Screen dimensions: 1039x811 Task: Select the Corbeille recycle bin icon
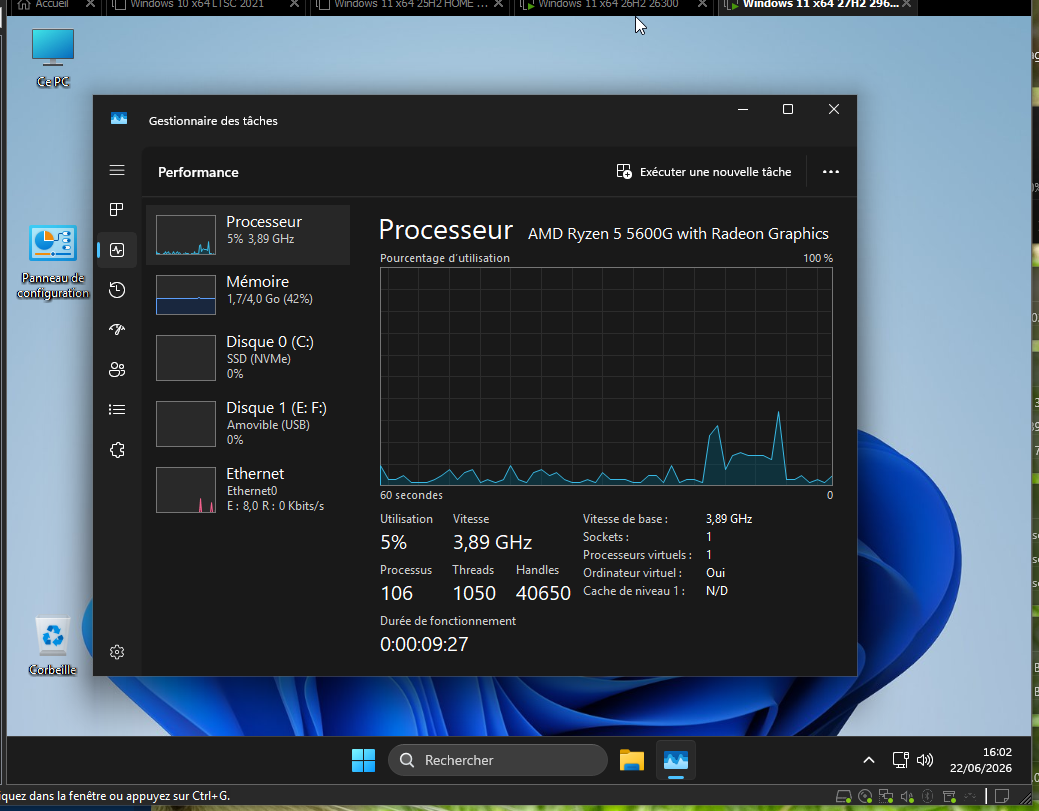(52, 646)
